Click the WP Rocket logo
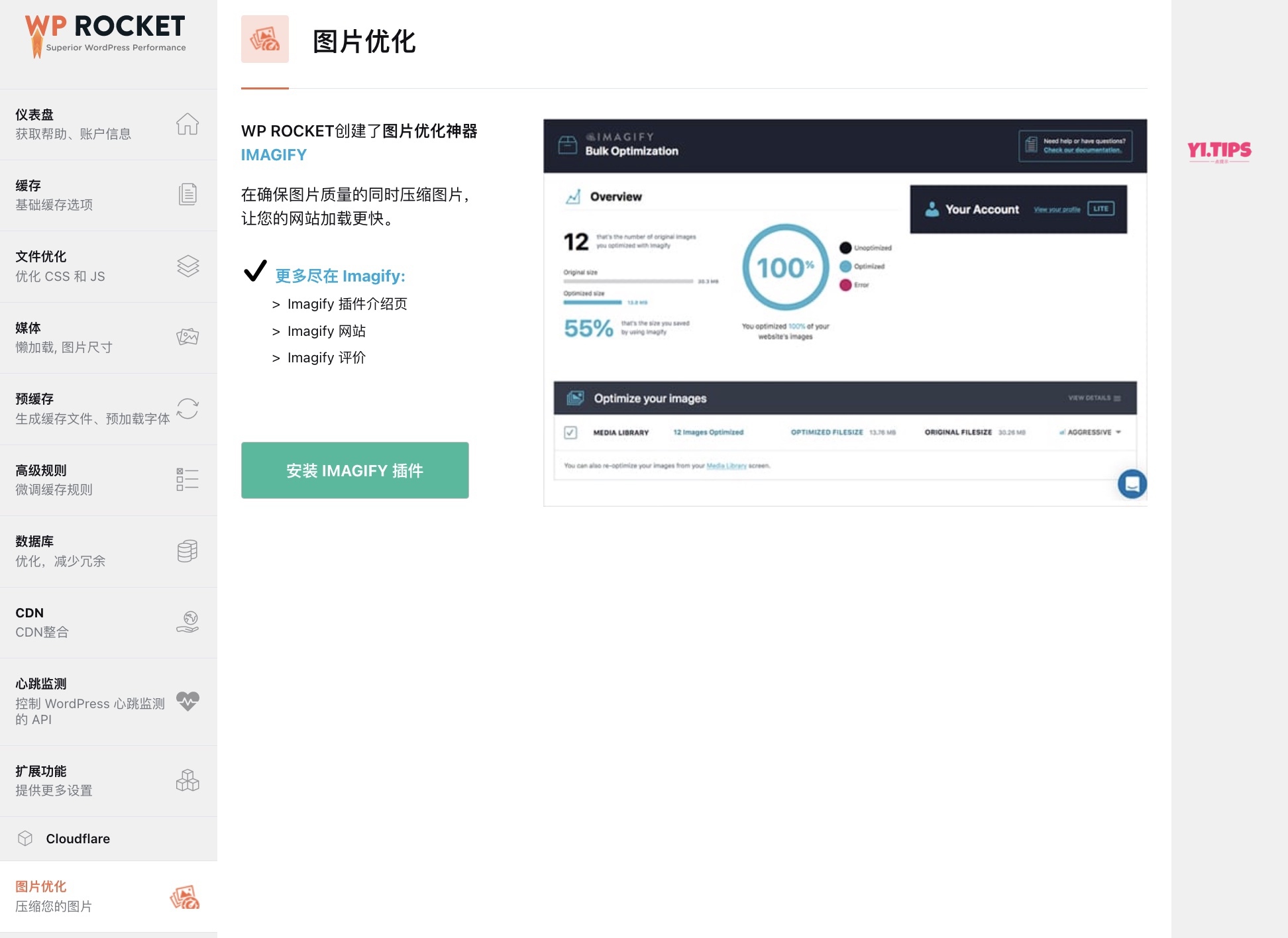Screen dimensions: 1288x938 105,36
